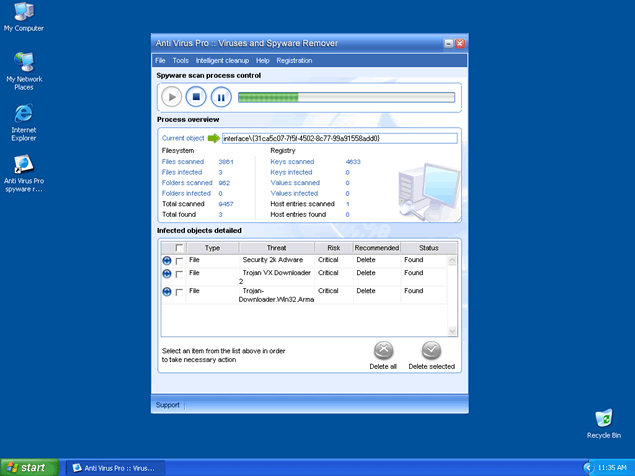
Task: Expand the Security 2k Adware row icon
Action: pyautogui.click(x=165, y=260)
